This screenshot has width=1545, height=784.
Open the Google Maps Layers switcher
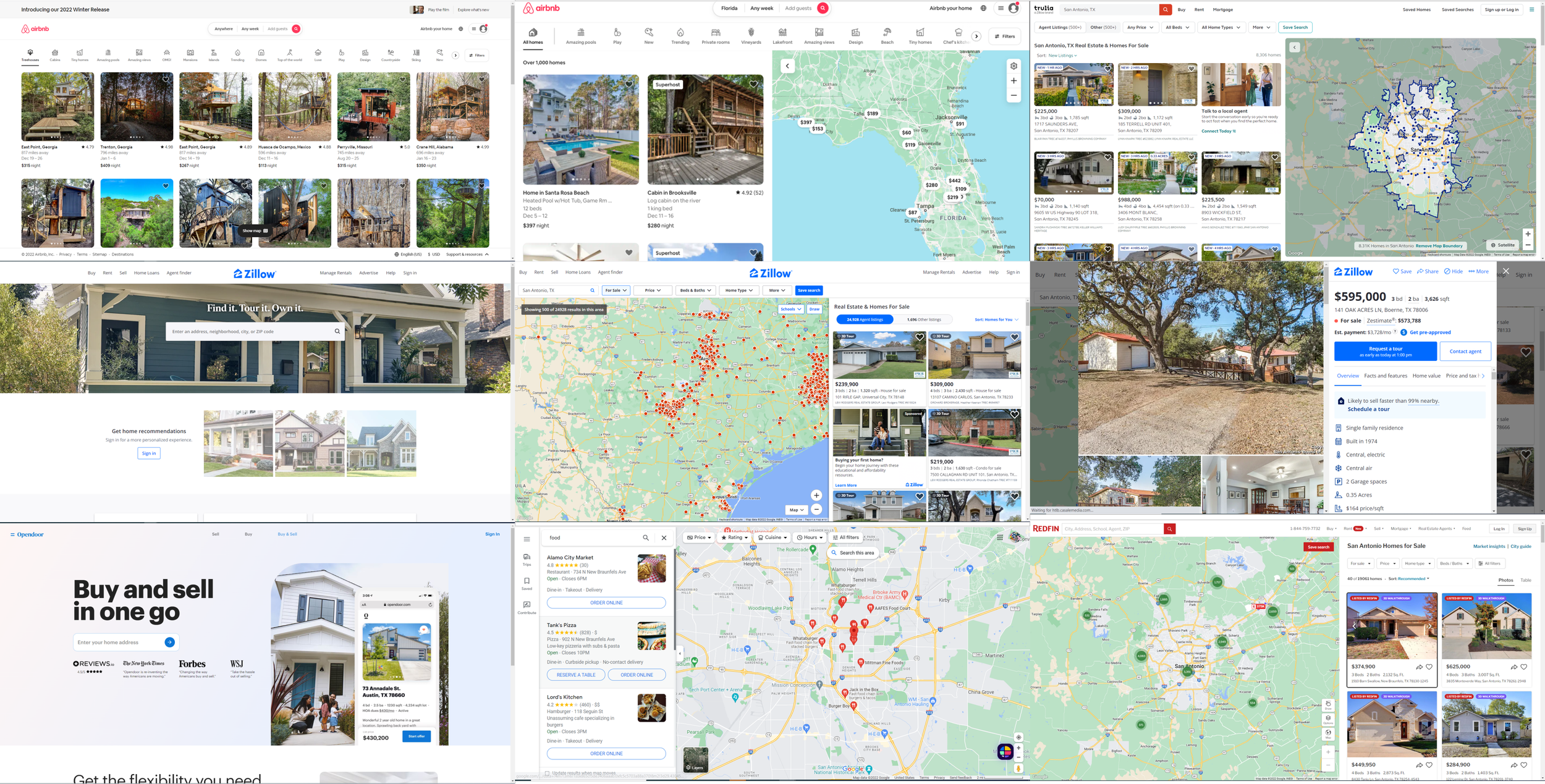(695, 760)
